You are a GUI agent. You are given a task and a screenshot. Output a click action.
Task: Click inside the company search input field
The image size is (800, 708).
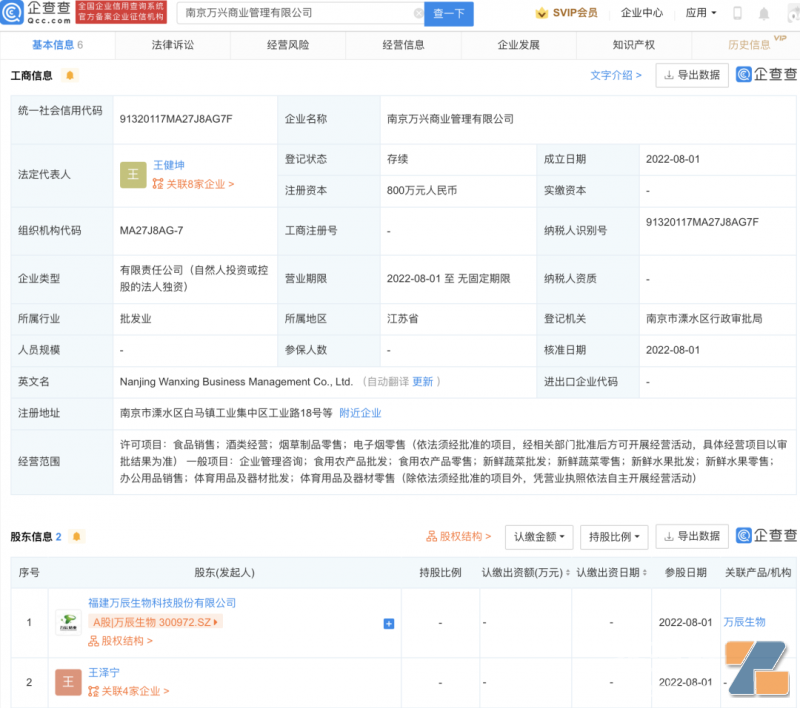pos(300,13)
